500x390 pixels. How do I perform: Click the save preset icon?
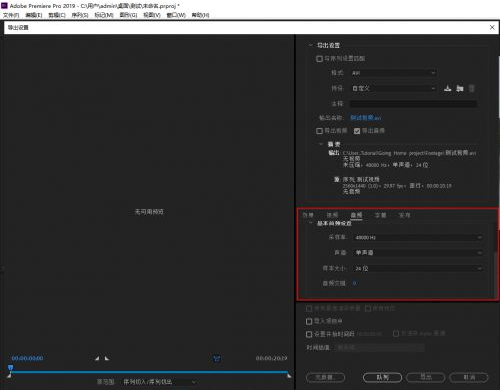[448, 88]
